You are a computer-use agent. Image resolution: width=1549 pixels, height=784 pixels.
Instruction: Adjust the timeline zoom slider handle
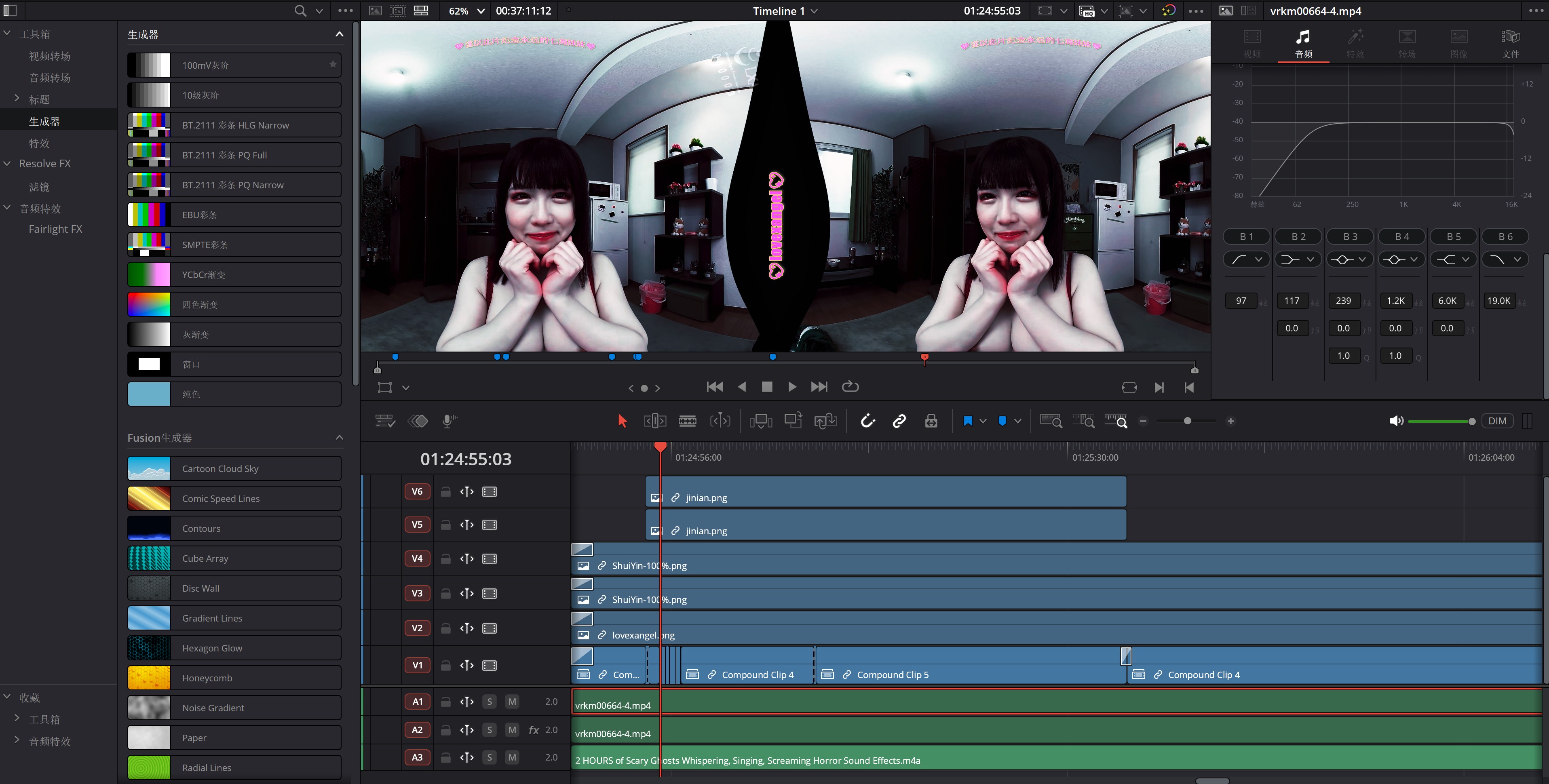(1187, 421)
